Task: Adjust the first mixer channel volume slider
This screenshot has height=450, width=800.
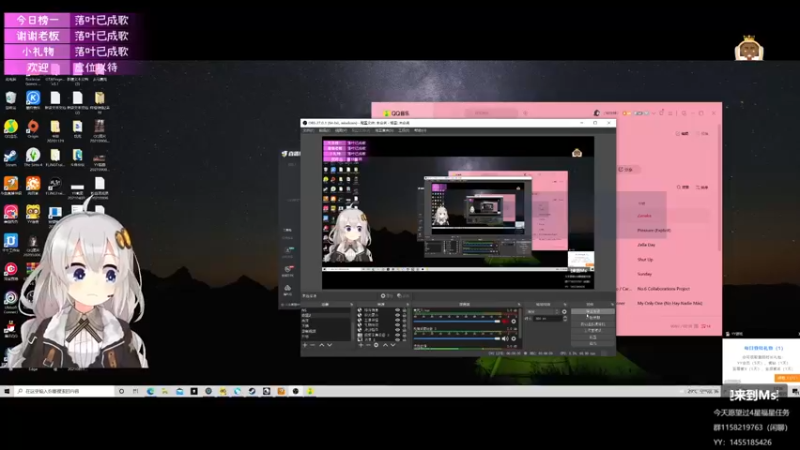Action: pyautogui.click(x=457, y=321)
